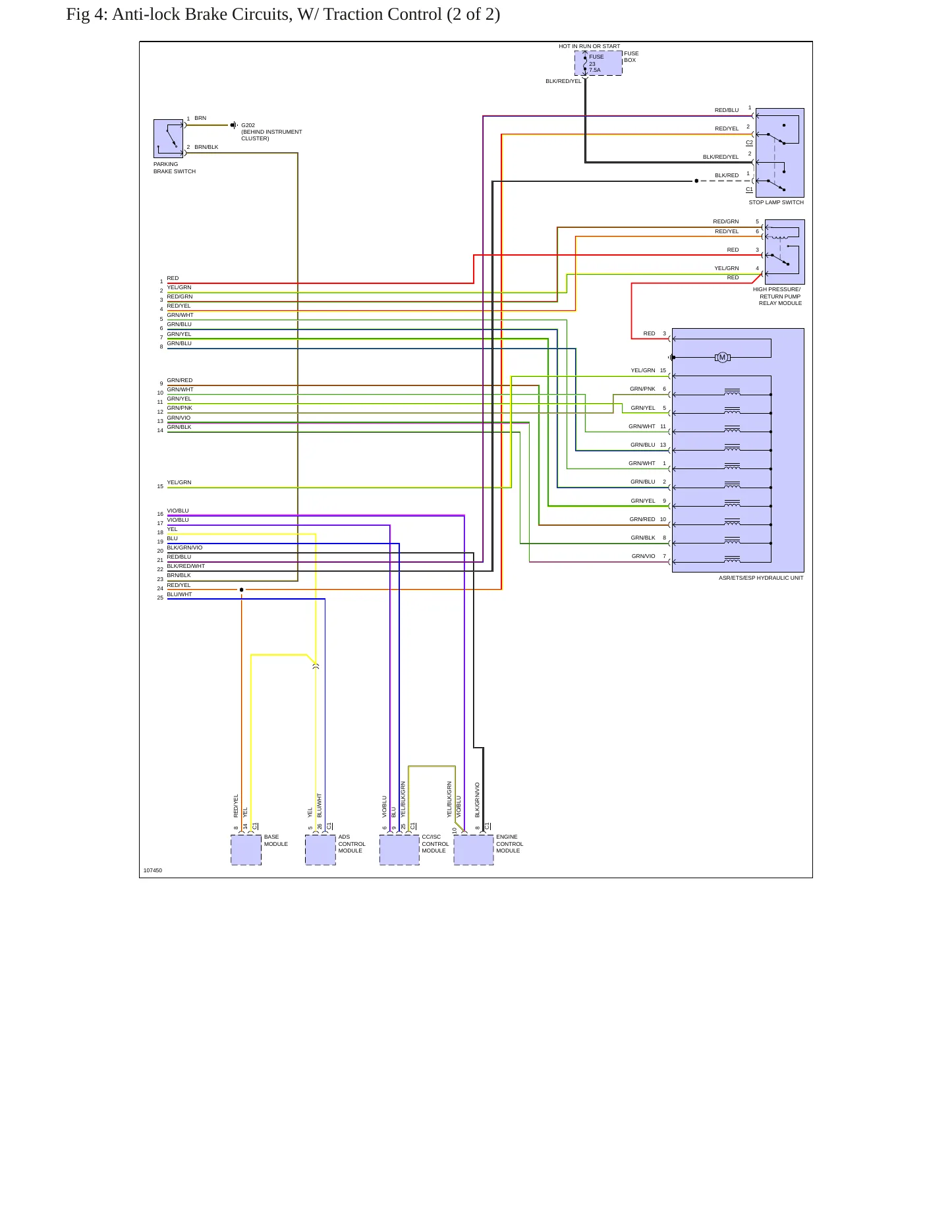The width and height of the screenshot is (952, 1232).
Task: Click the GRN/VIO pin 7 label on hydraulic unit
Action: click(x=644, y=556)
